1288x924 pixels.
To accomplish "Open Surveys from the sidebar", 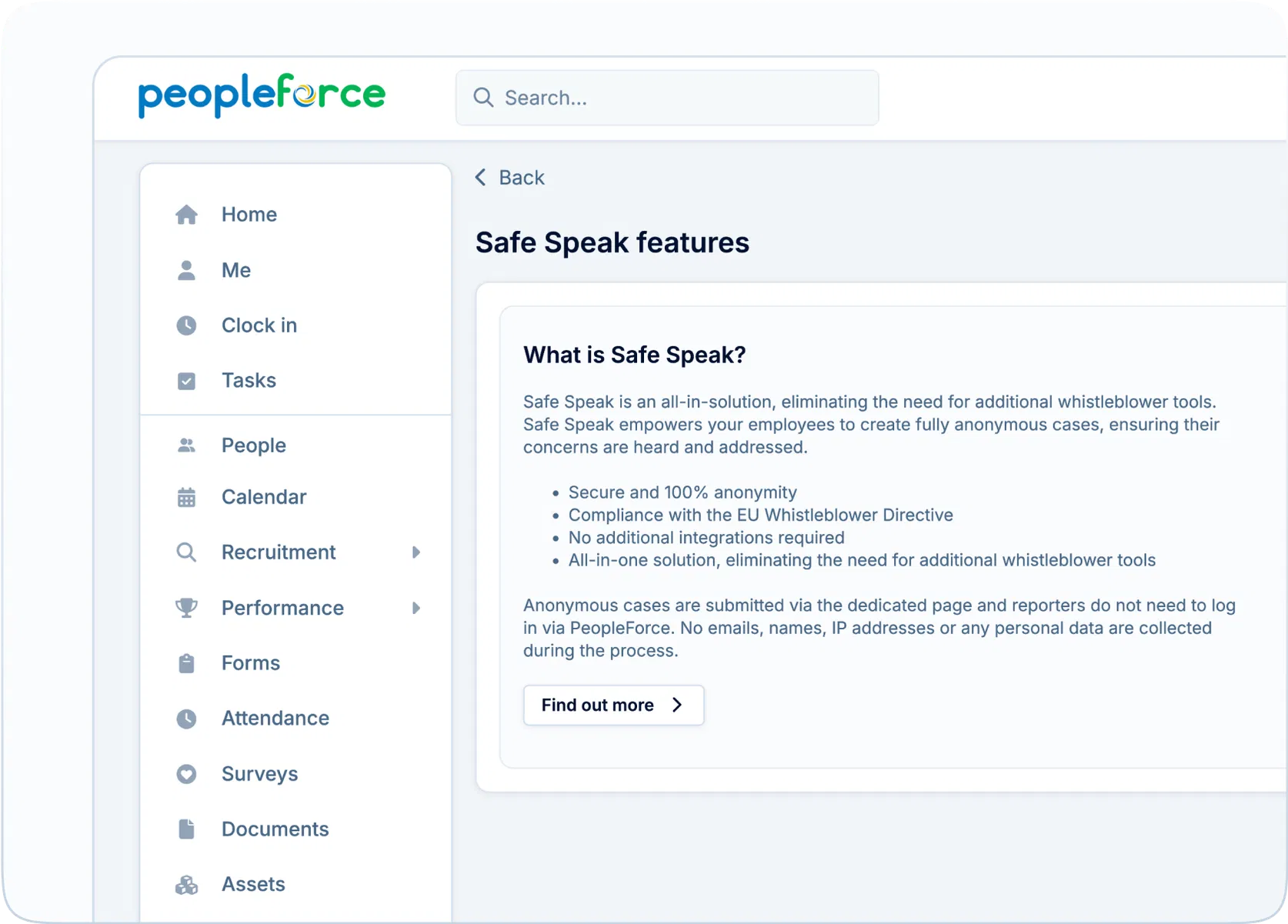I will pos(259,774).
